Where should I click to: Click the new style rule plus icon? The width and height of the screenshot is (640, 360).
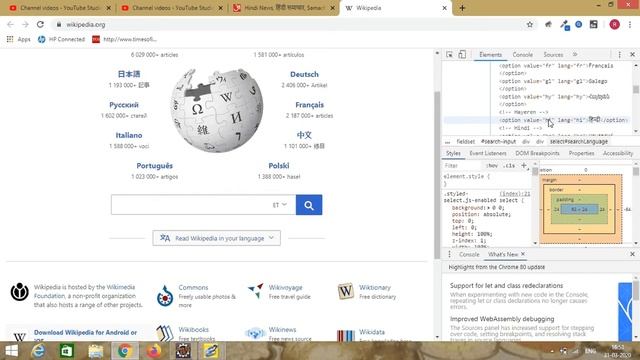coord(524,165)
